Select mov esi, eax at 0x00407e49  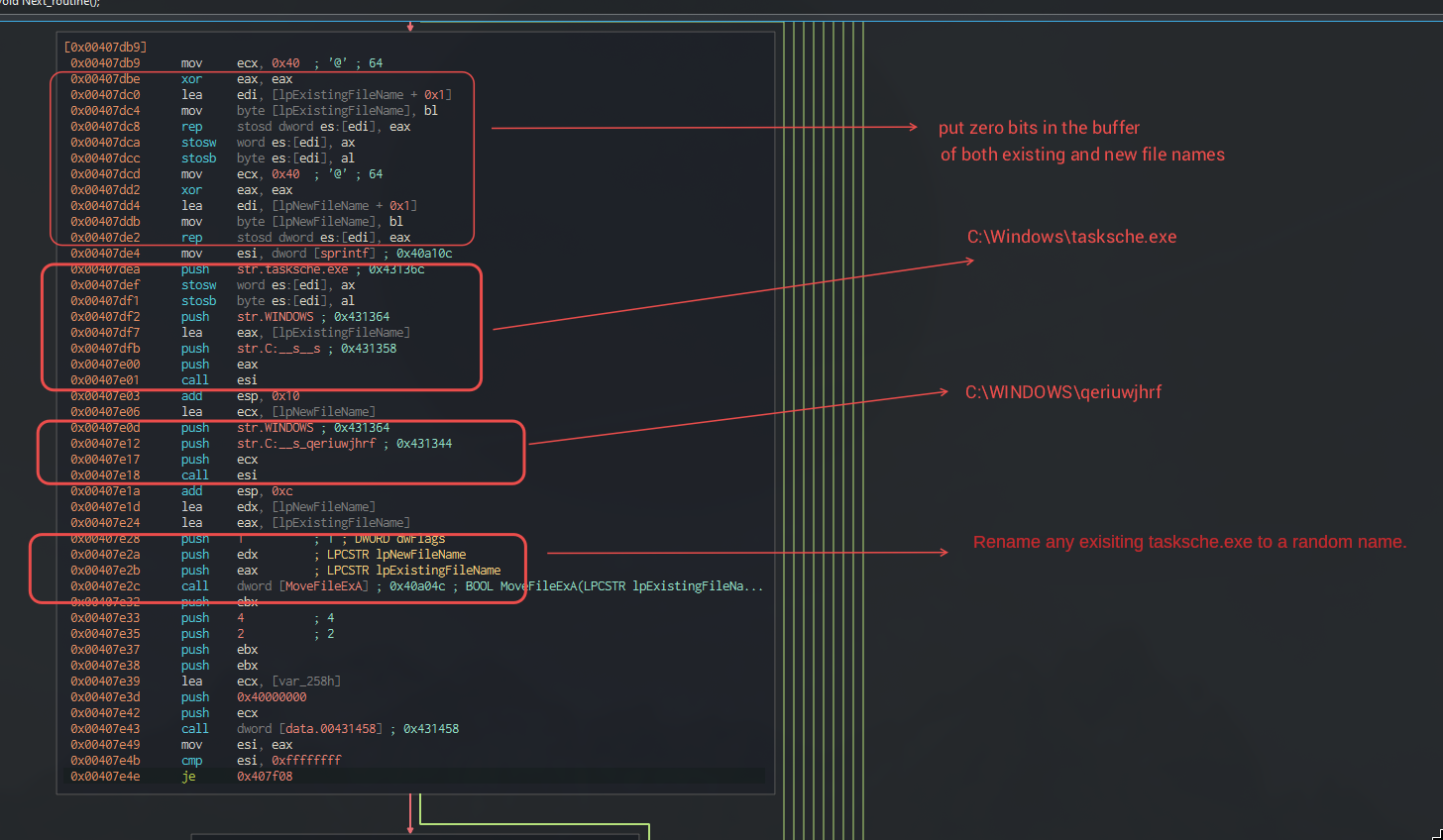[x=181, y=744]
